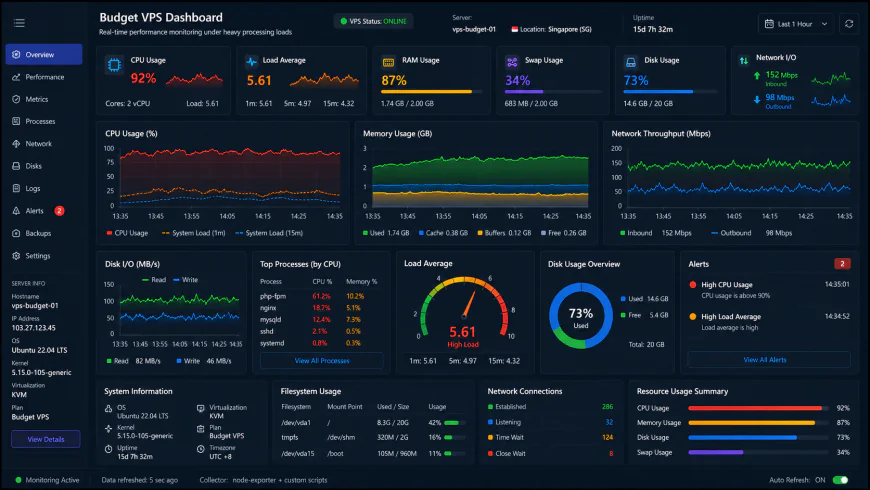This screenshot has width=870, height=490.
Task: Toggle Inbound series in network chart legend
Action: coord(656,233)
